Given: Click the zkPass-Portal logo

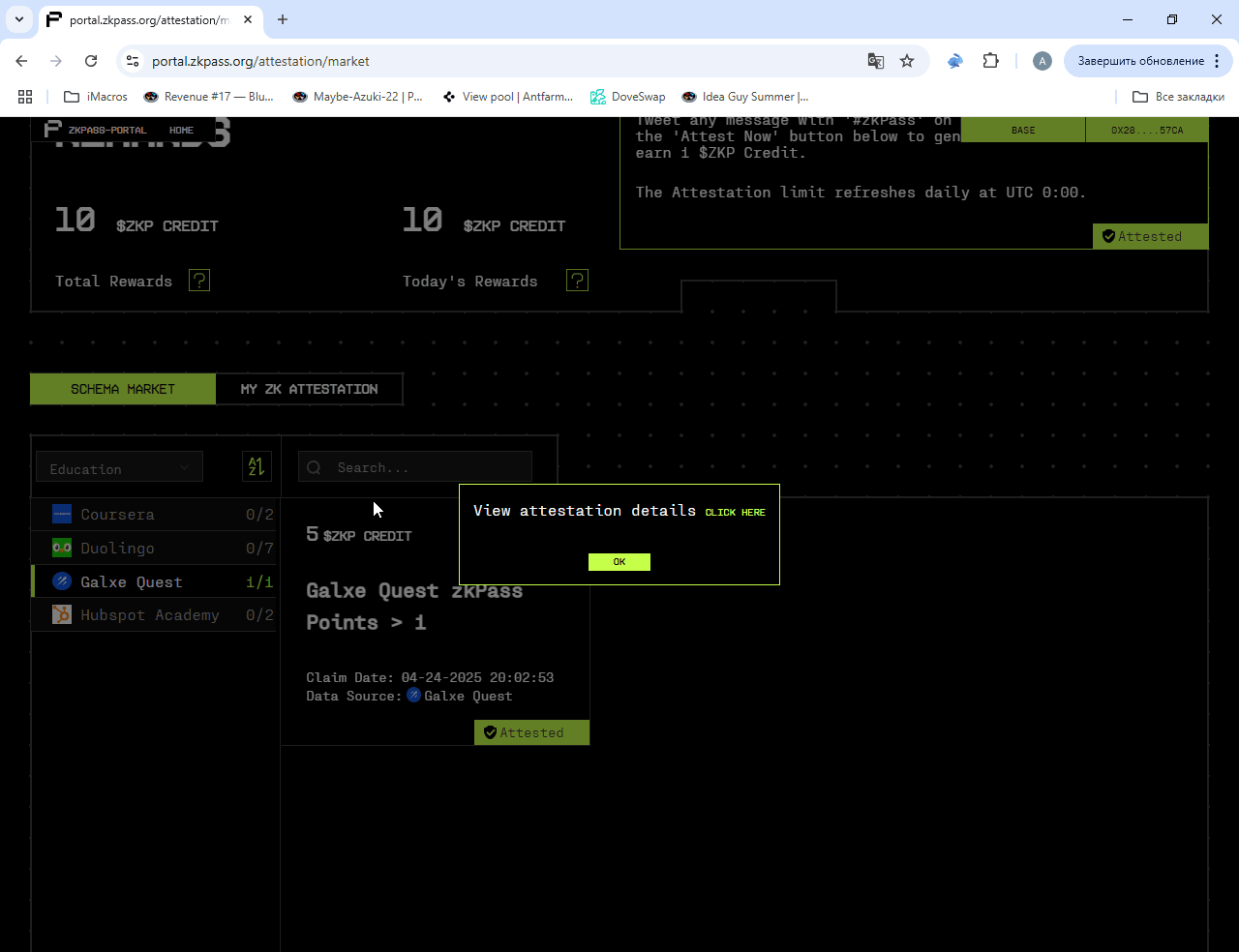Looking at the screenshot, I should coord(96,130).
